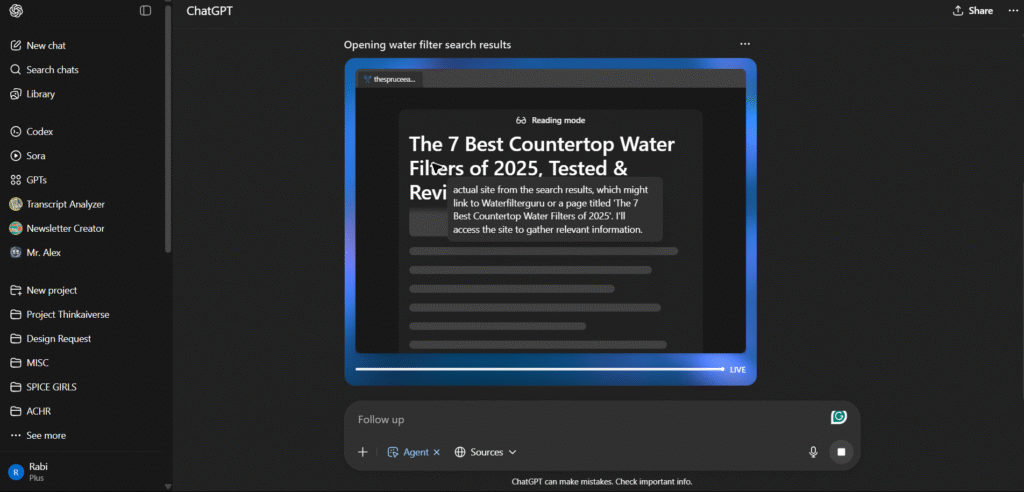
Task: Click the Grammarly icon in the input
Action: (x=839, y=417)
